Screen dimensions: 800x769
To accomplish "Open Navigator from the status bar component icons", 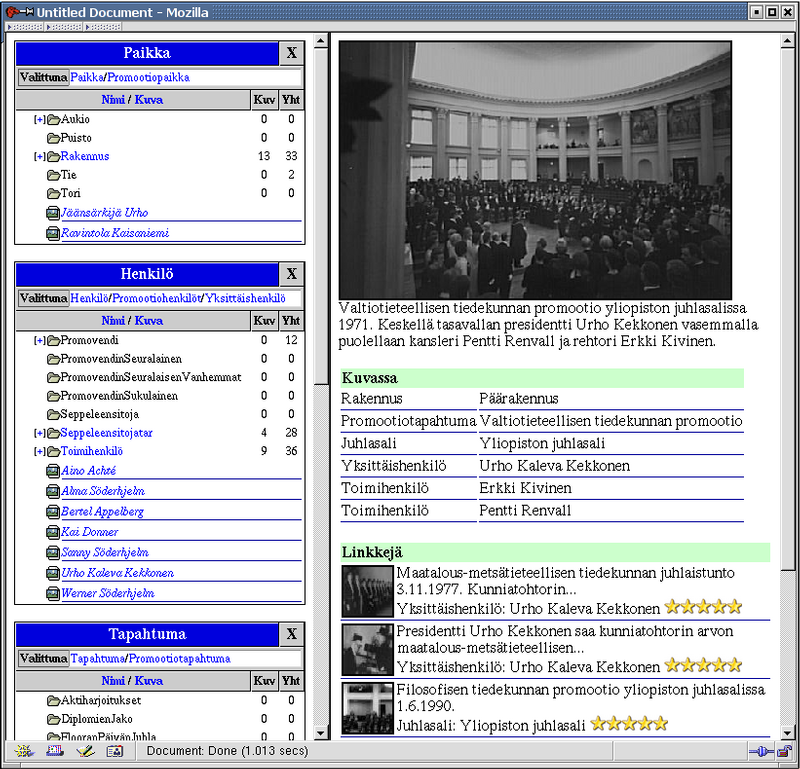I will (23, 751).
